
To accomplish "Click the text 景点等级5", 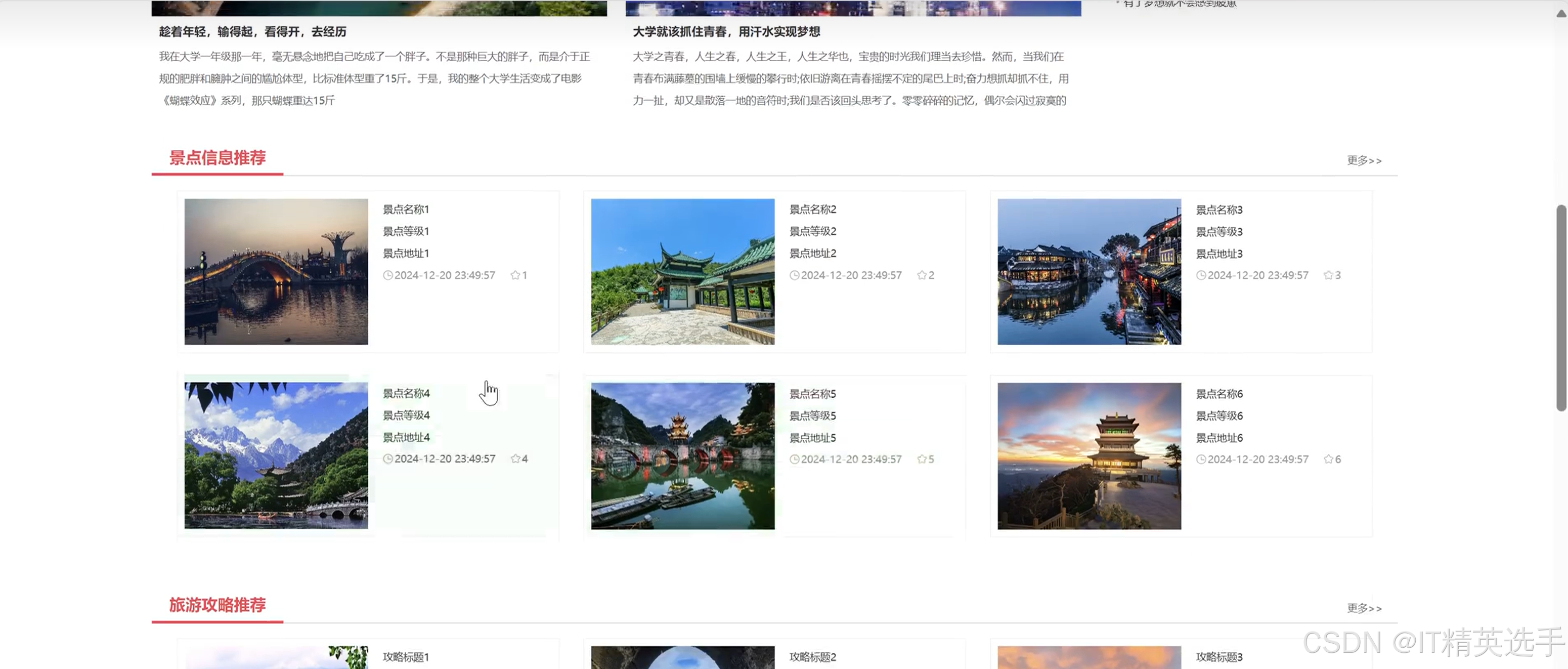I will coord(813,416).
